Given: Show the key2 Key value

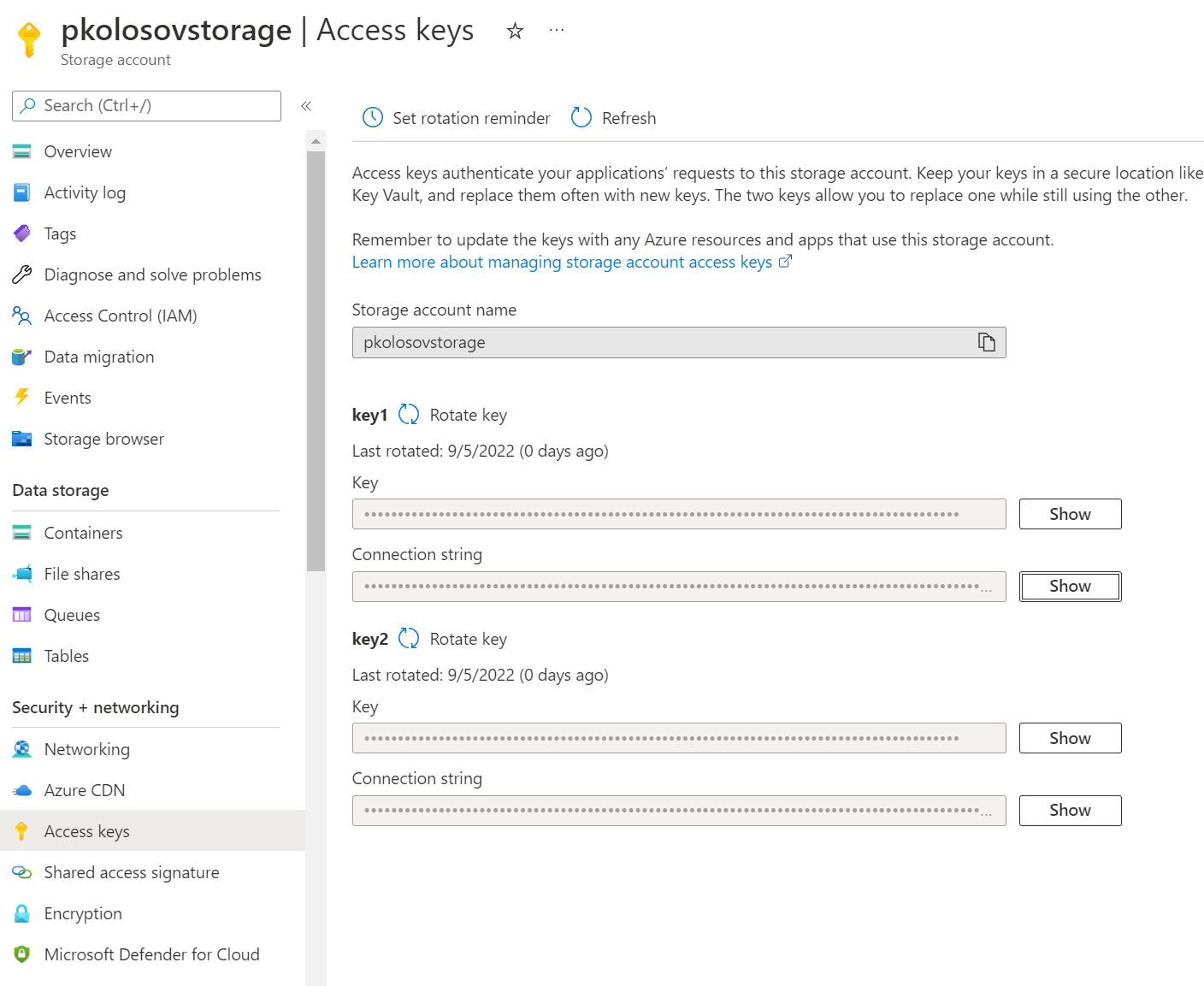Looking at the screenshot, I should [x=1070, y=738].
